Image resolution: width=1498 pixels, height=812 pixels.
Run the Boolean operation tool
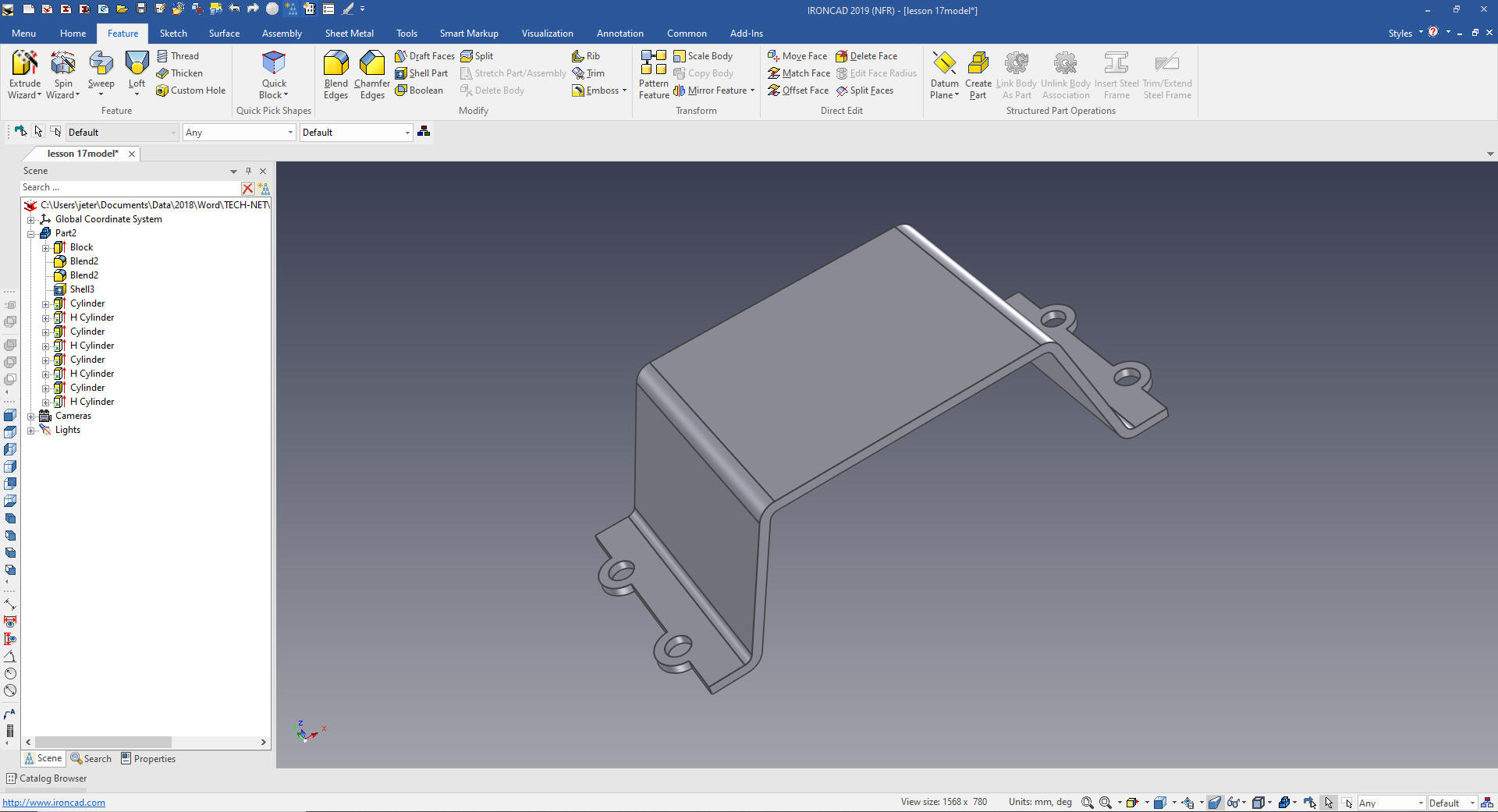pyautogui.click(x=419, y=90)
